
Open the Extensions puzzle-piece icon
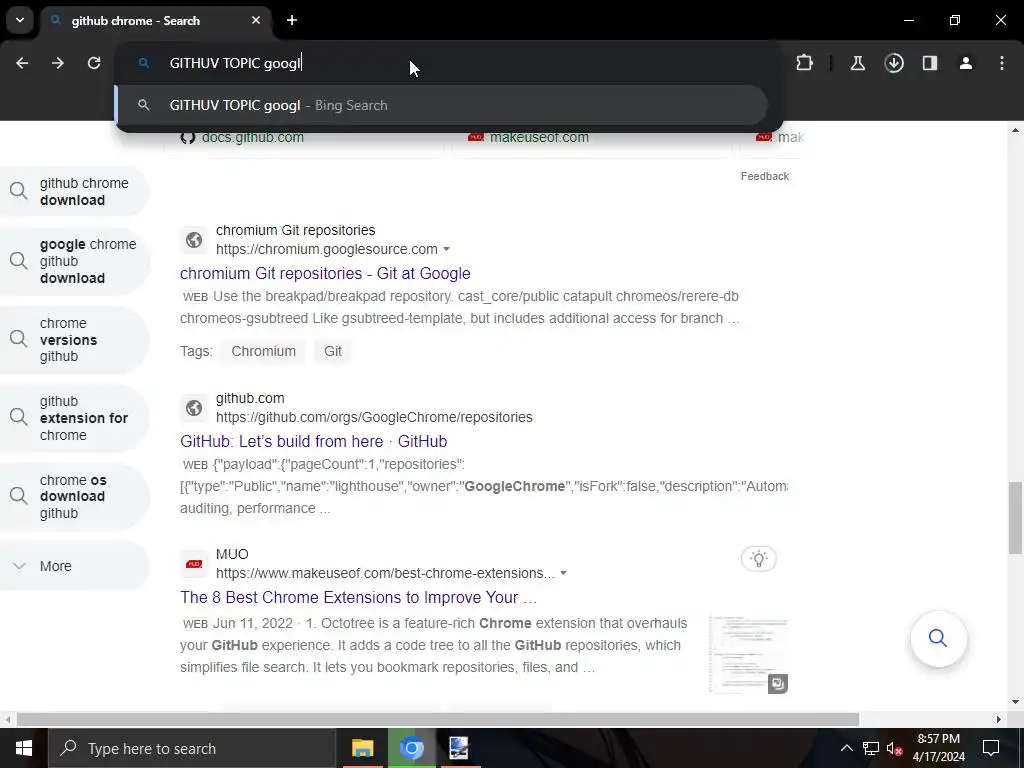[x=805, y=63]
